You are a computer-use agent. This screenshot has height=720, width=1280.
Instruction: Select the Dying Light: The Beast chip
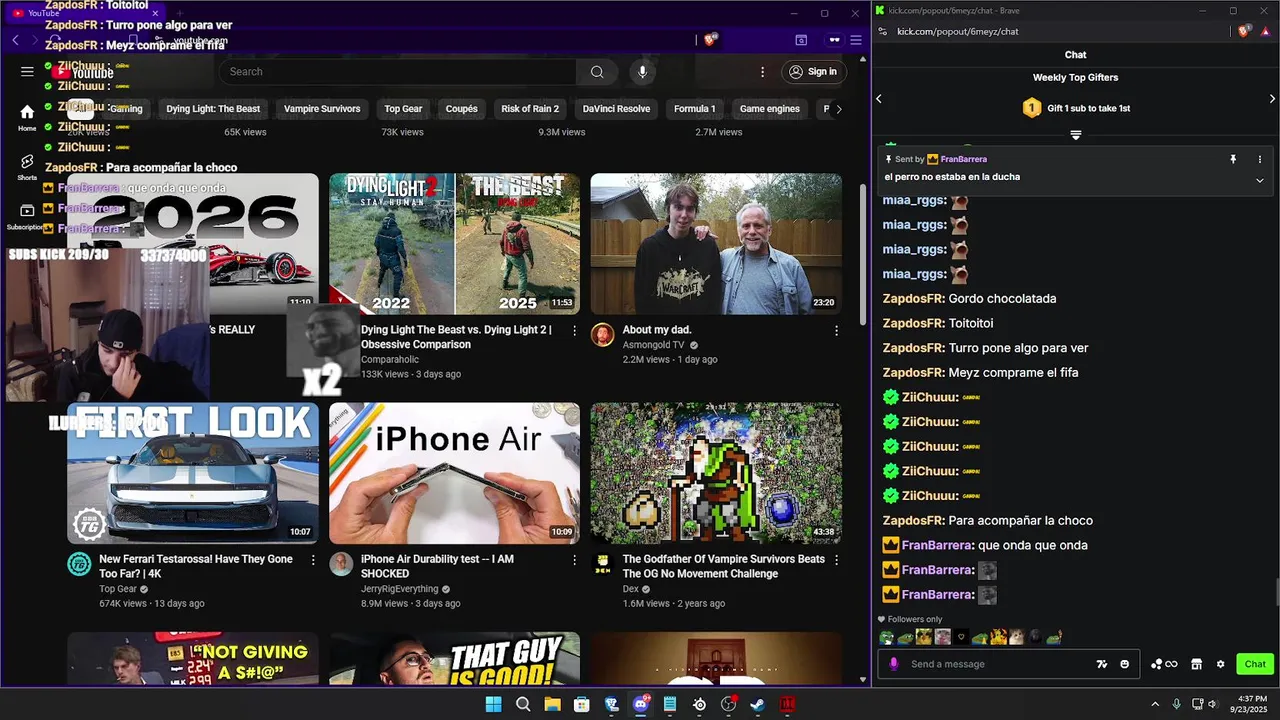(213, 109)
